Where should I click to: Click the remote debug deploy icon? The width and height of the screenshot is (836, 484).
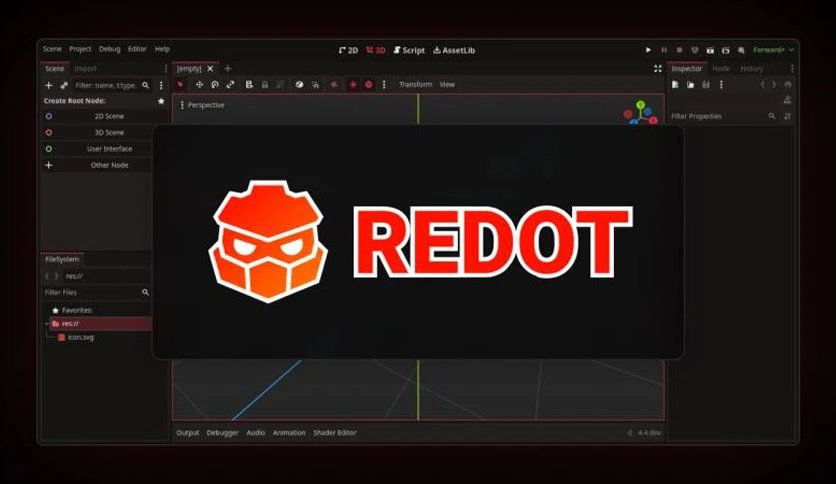695,50
